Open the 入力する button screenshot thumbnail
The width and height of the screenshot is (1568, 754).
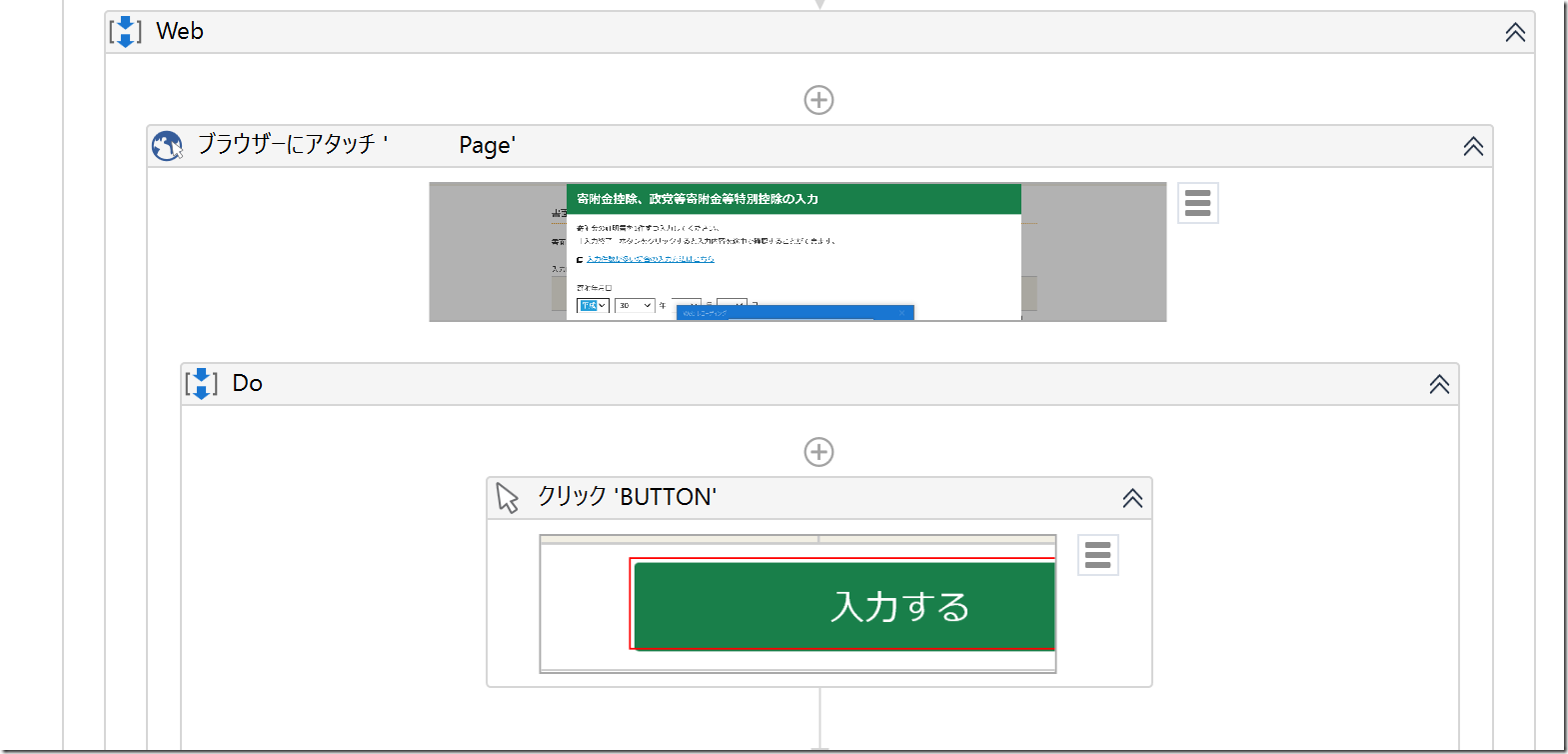797,604
